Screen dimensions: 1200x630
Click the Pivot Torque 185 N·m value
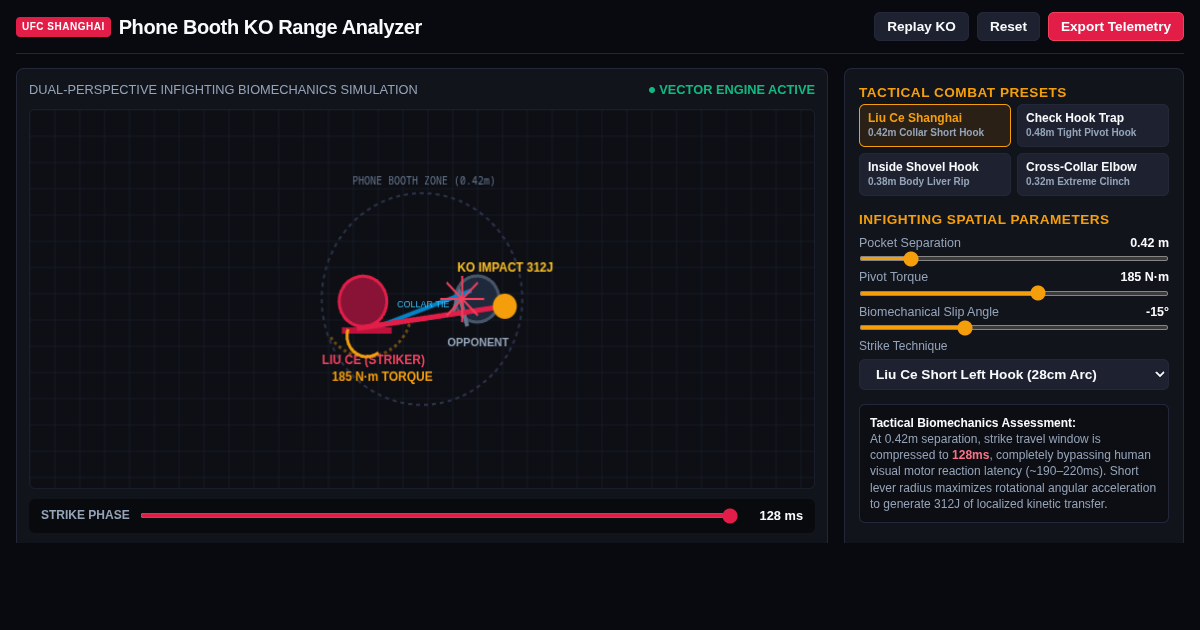tap(1144, 277)
